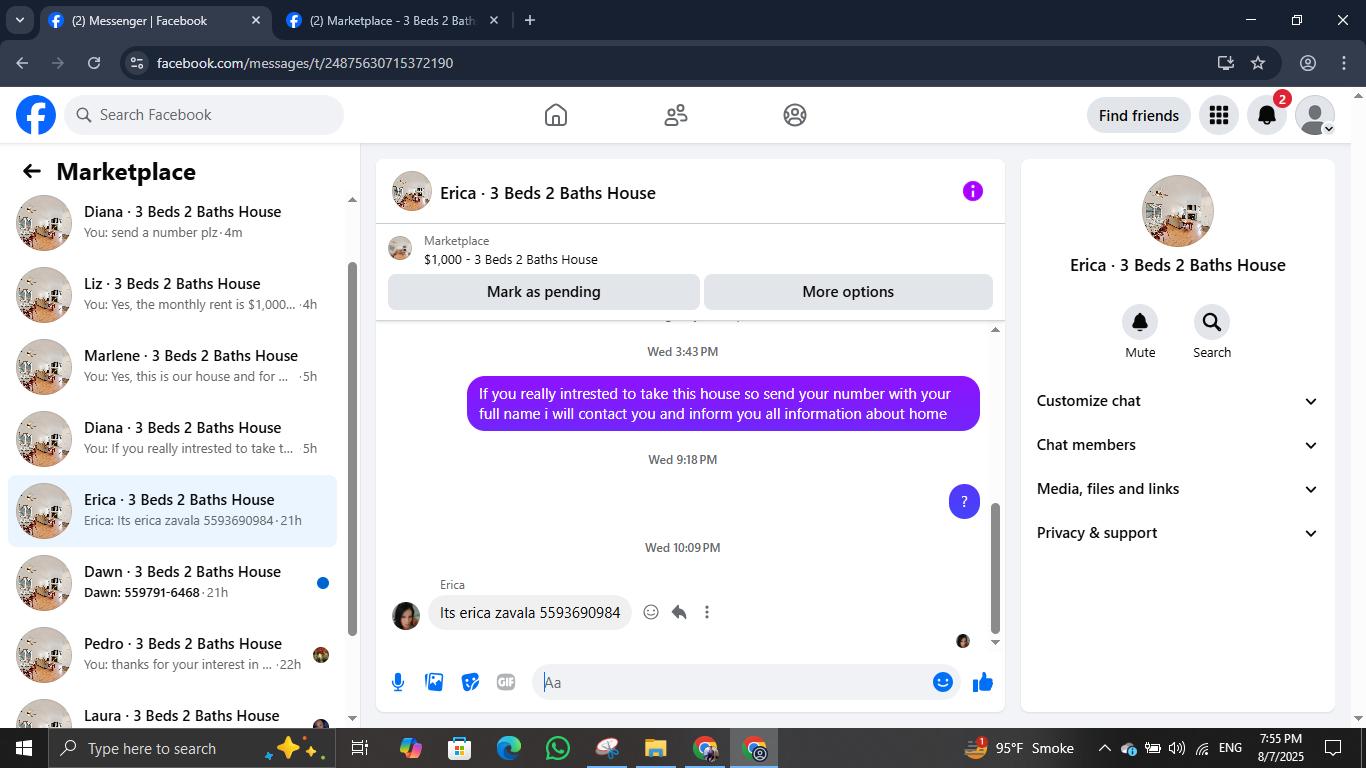Send a voice clip with the microphone
This screenshot has height=768, width=1366.
coord(398,682)
